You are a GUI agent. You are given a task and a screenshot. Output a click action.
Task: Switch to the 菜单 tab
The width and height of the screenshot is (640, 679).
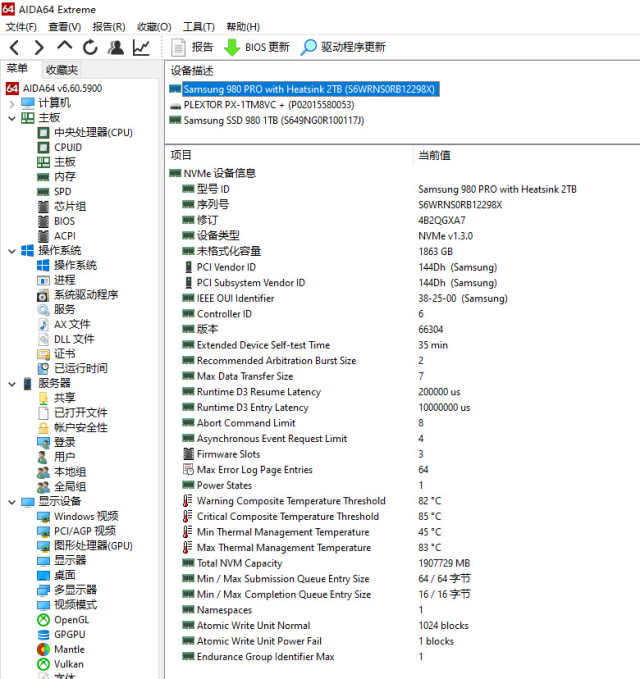(x=17, y=69)
